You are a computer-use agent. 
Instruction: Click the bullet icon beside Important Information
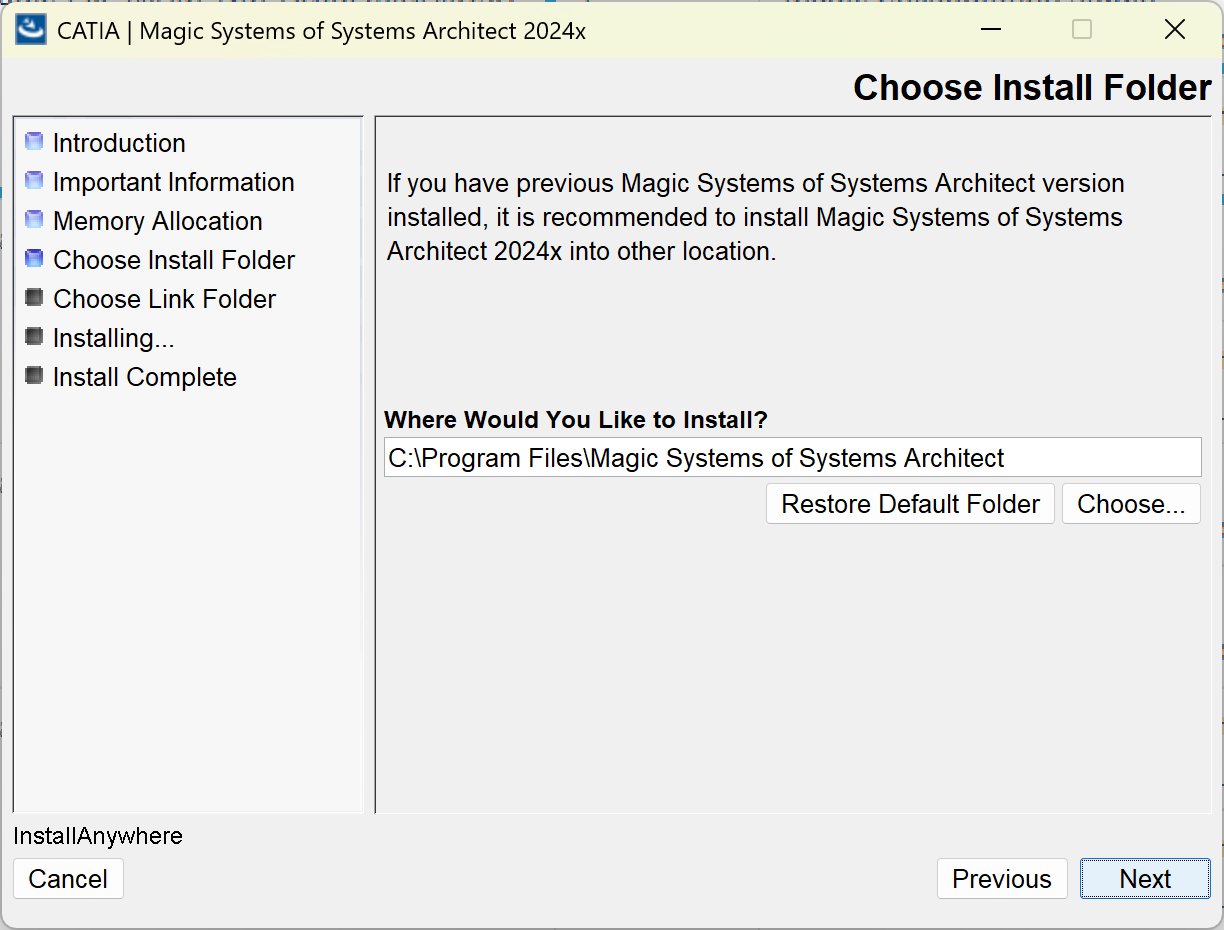[x=34, y=181]
